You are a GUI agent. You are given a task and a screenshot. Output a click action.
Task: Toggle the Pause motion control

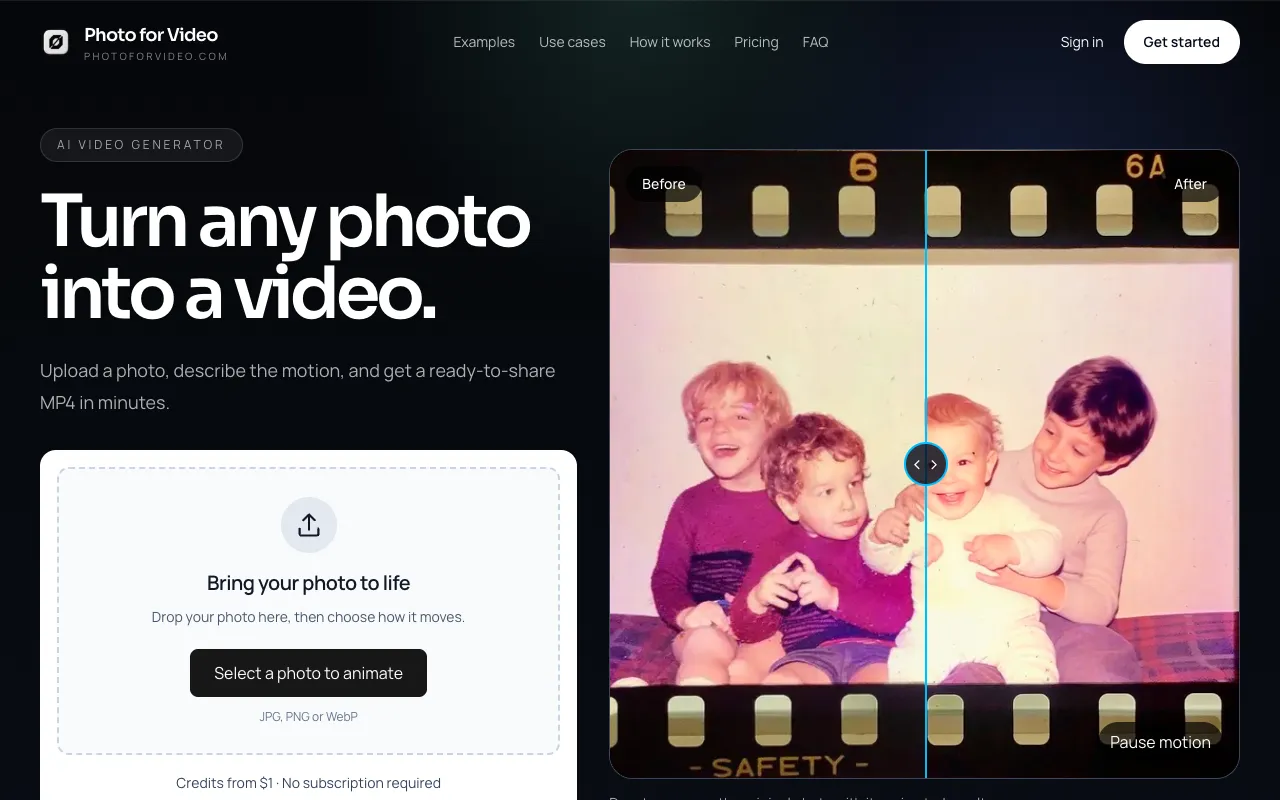pos(1160,742)
